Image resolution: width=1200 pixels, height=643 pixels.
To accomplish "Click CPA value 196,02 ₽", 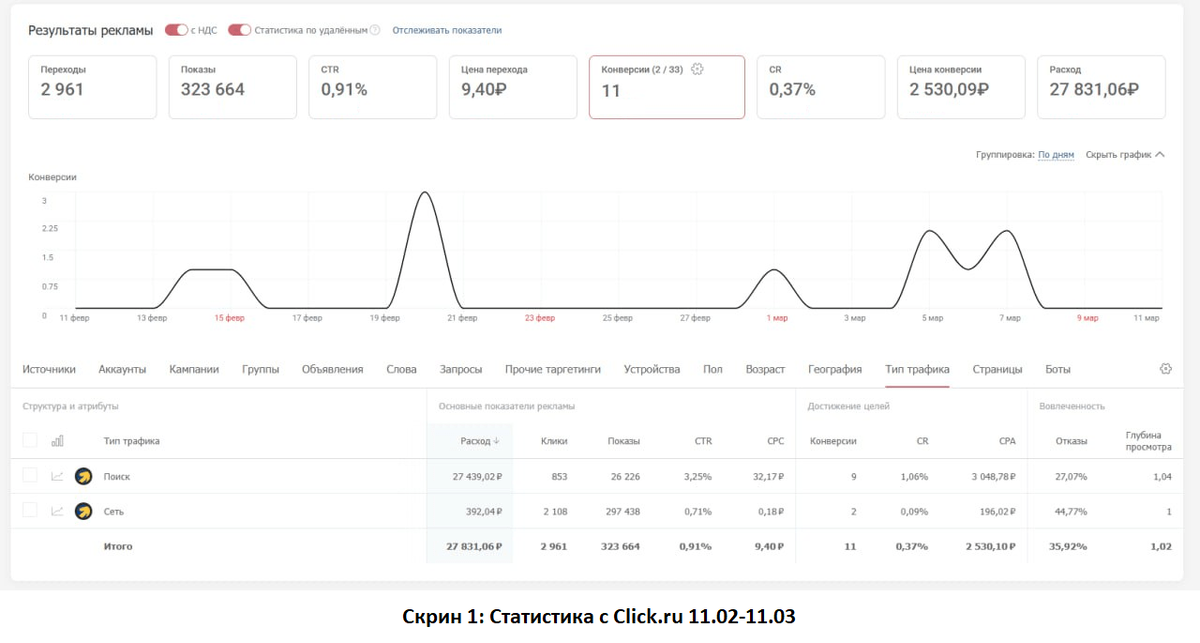I will point(997,511).
